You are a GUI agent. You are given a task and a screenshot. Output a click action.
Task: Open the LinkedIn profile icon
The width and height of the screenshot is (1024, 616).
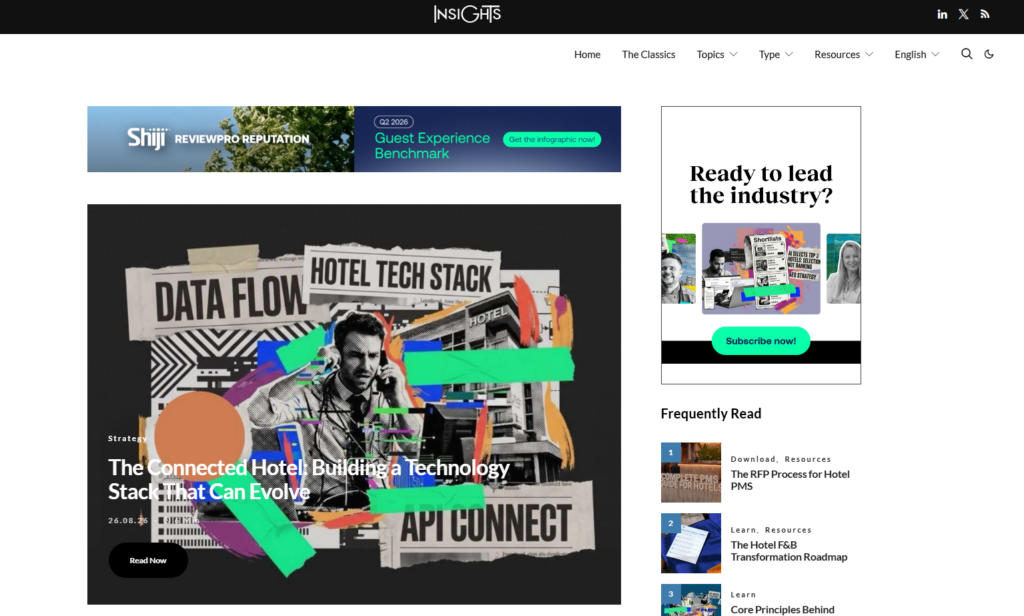point(942,14)
